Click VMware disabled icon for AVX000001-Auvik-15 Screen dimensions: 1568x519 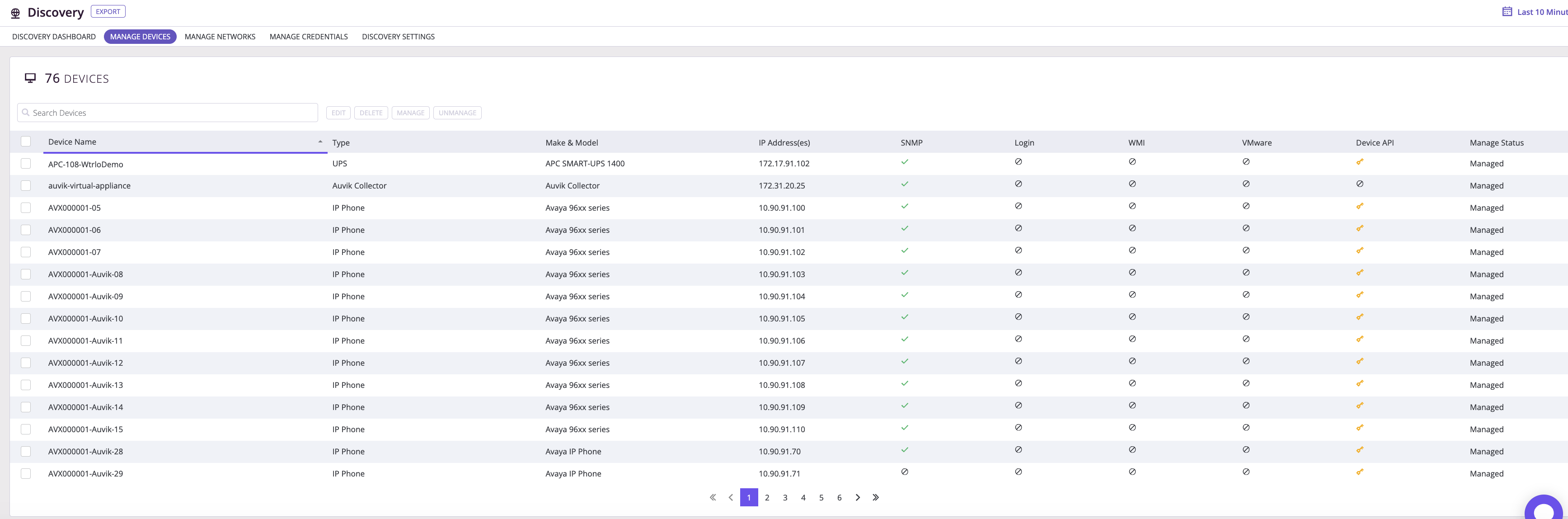pos(1246,428)
